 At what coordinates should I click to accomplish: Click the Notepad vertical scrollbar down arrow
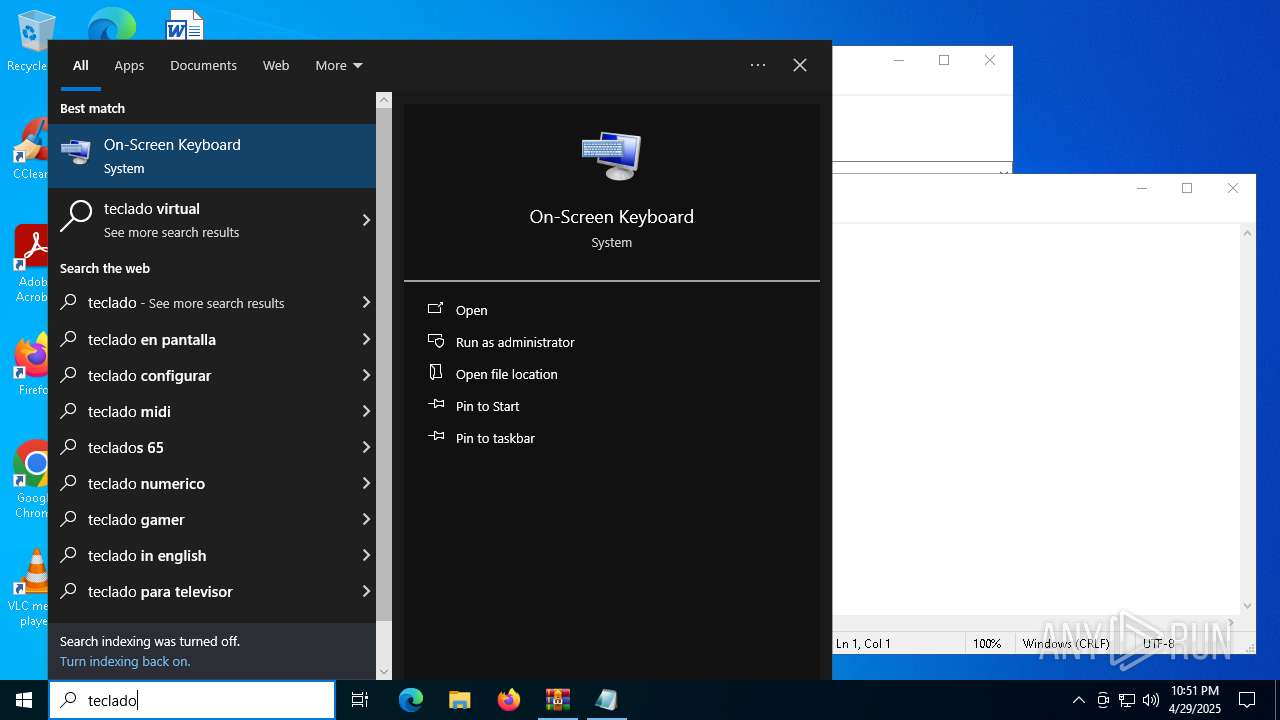click(1247, 605)
